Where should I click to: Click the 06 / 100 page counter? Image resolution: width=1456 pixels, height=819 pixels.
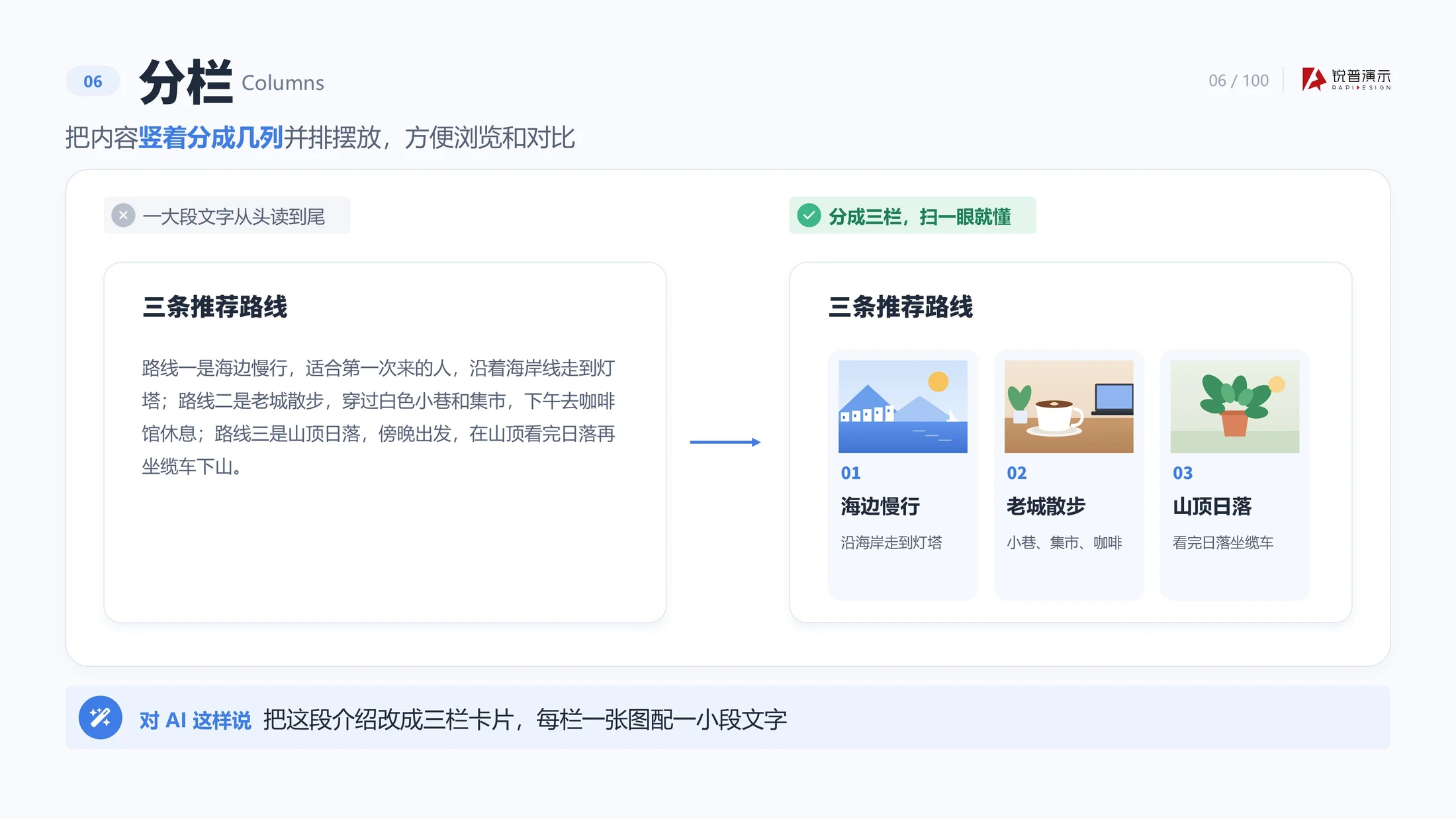tap(1238, 81)
